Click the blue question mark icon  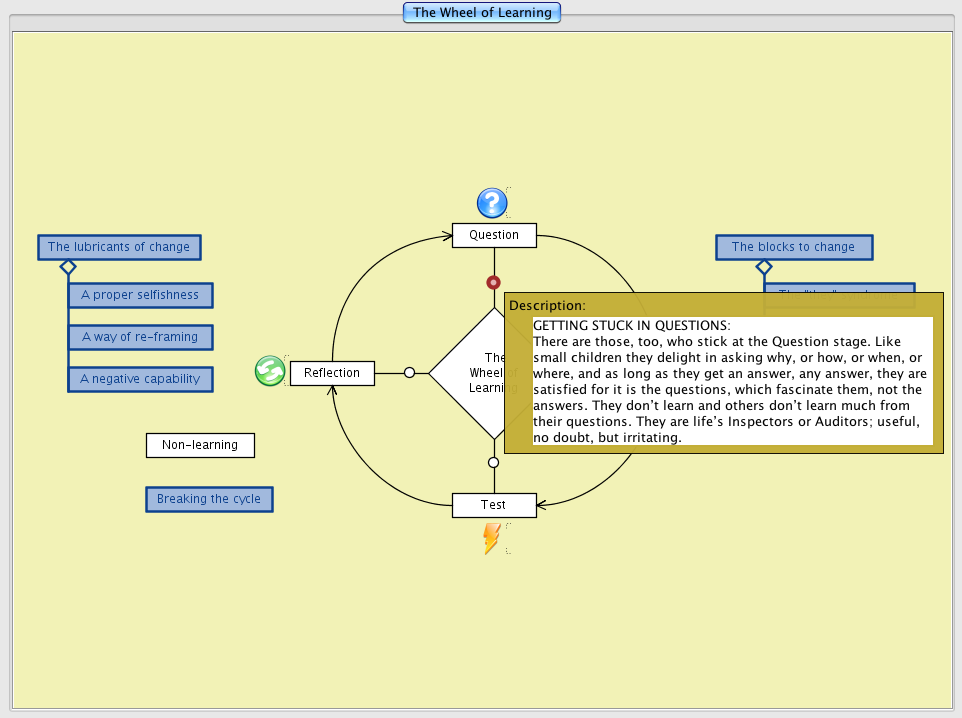(x=491, y=203)
